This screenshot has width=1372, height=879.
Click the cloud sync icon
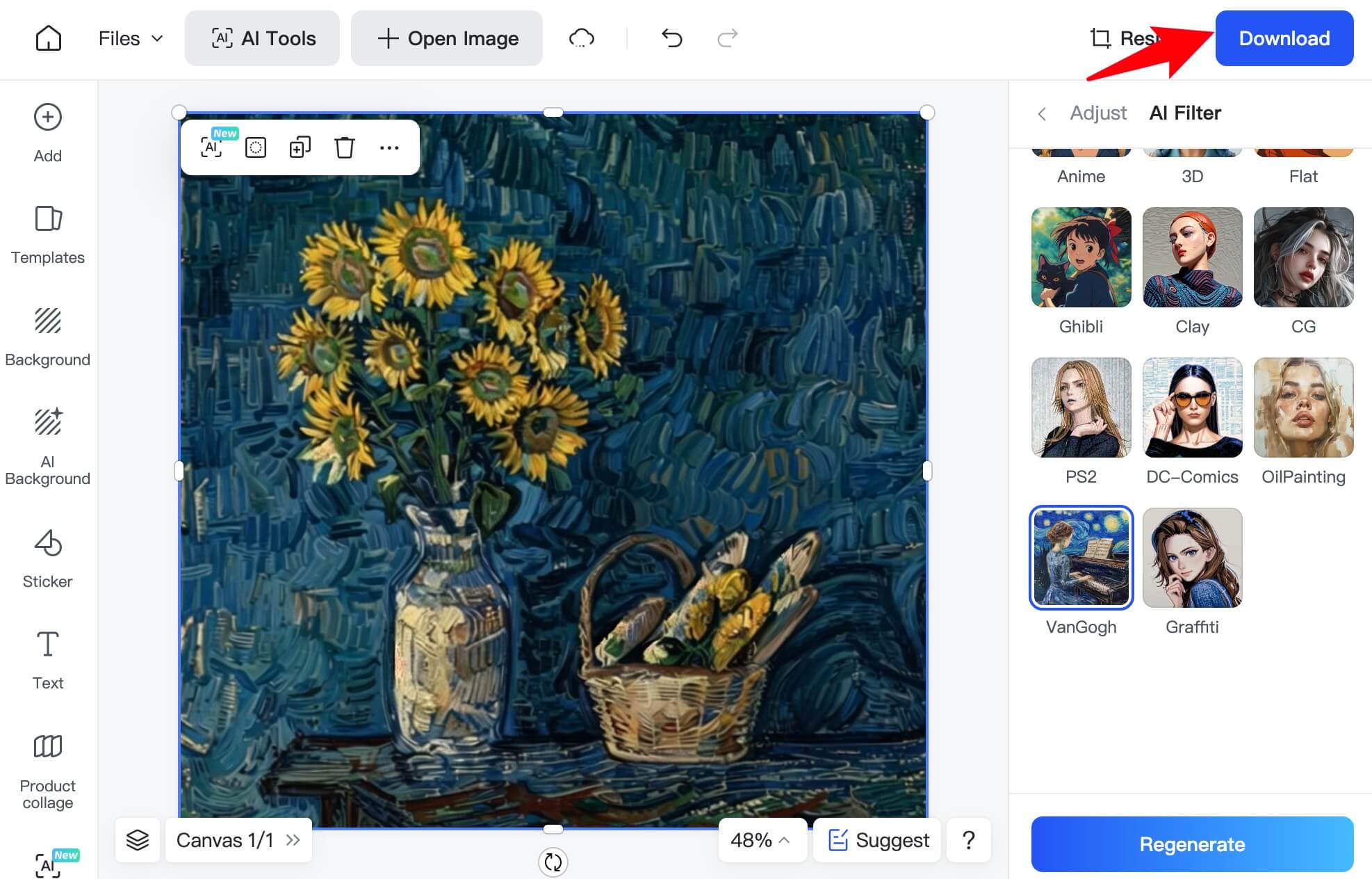point(582,38)
